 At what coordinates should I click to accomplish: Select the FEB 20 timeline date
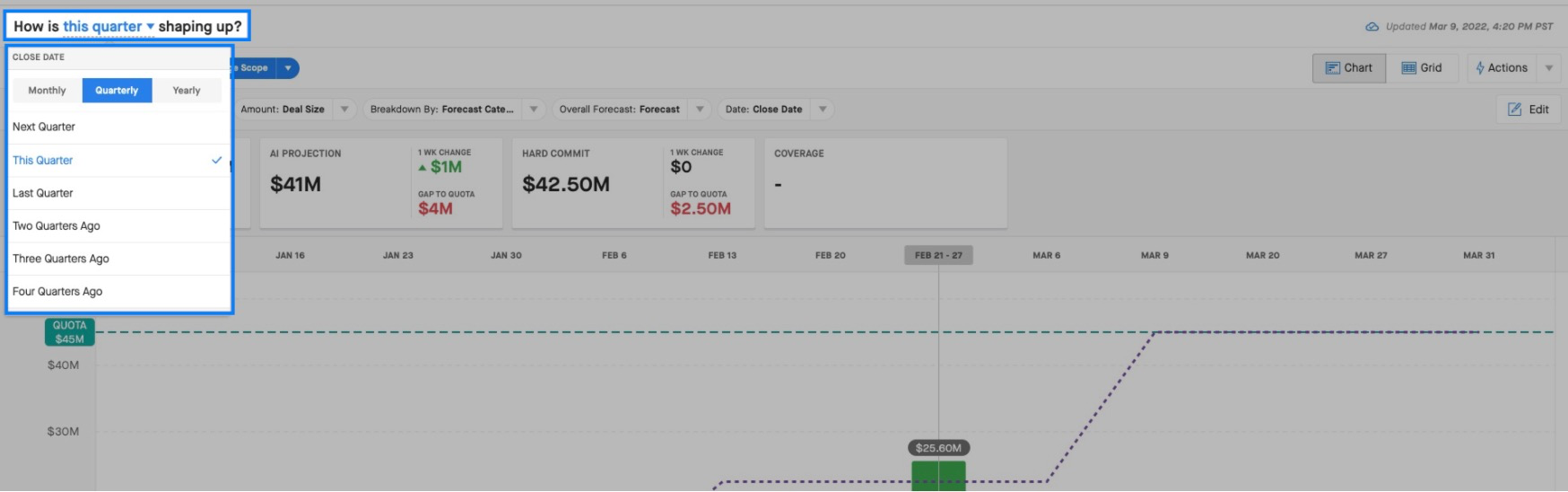tap(831, 256)
